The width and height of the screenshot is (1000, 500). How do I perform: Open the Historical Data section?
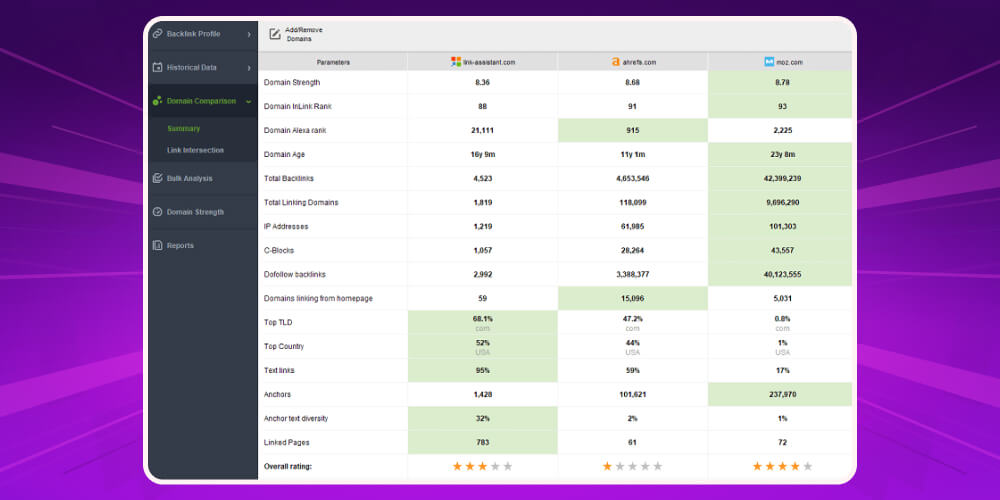tap(203, 67)
